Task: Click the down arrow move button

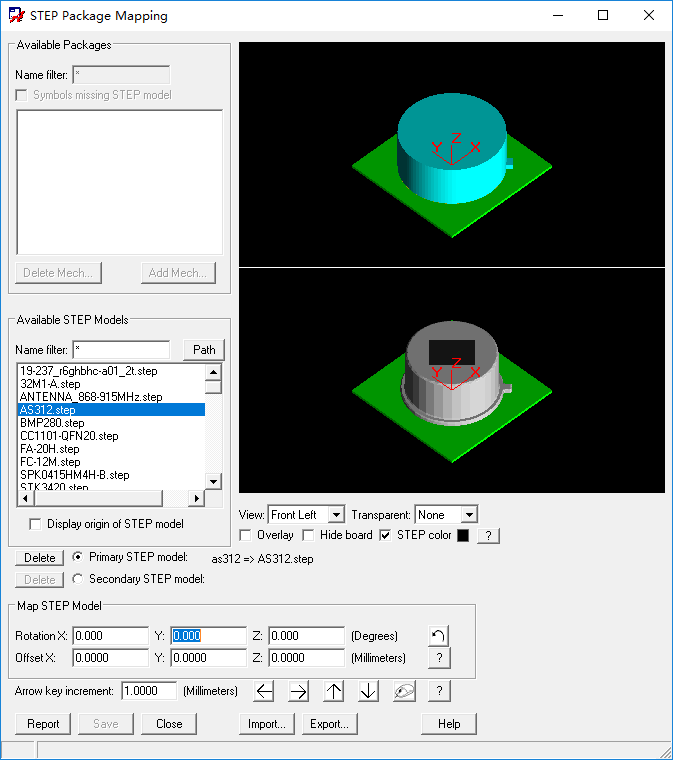Action: click(368, 691)
